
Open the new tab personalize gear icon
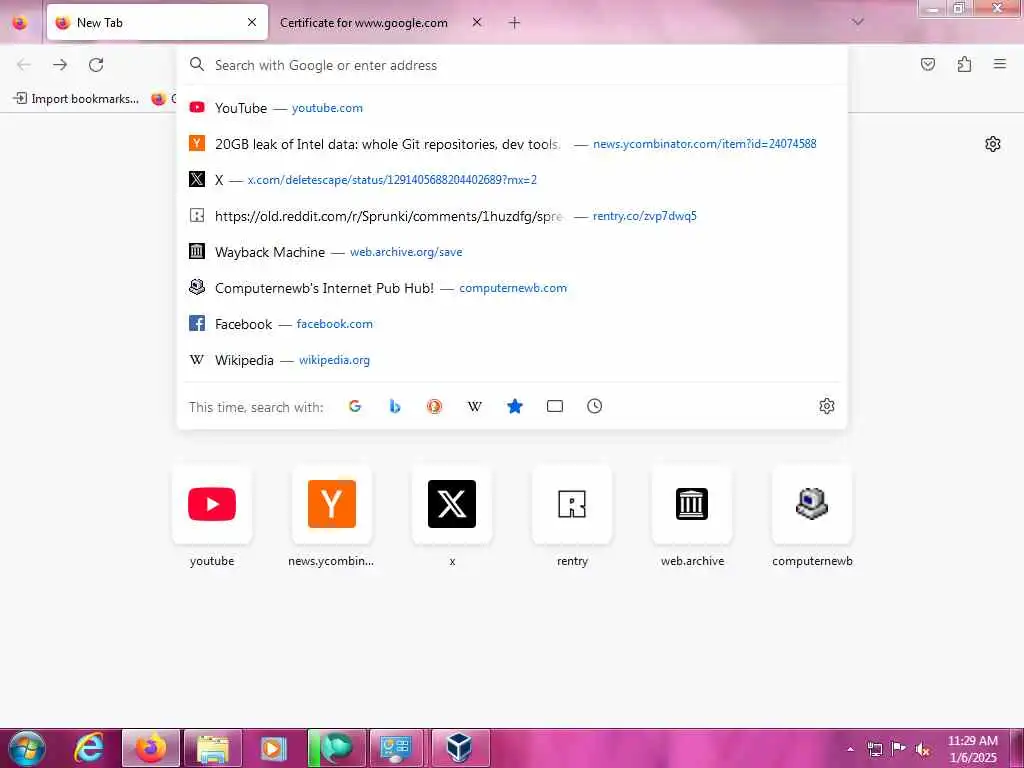pos(993,144)
